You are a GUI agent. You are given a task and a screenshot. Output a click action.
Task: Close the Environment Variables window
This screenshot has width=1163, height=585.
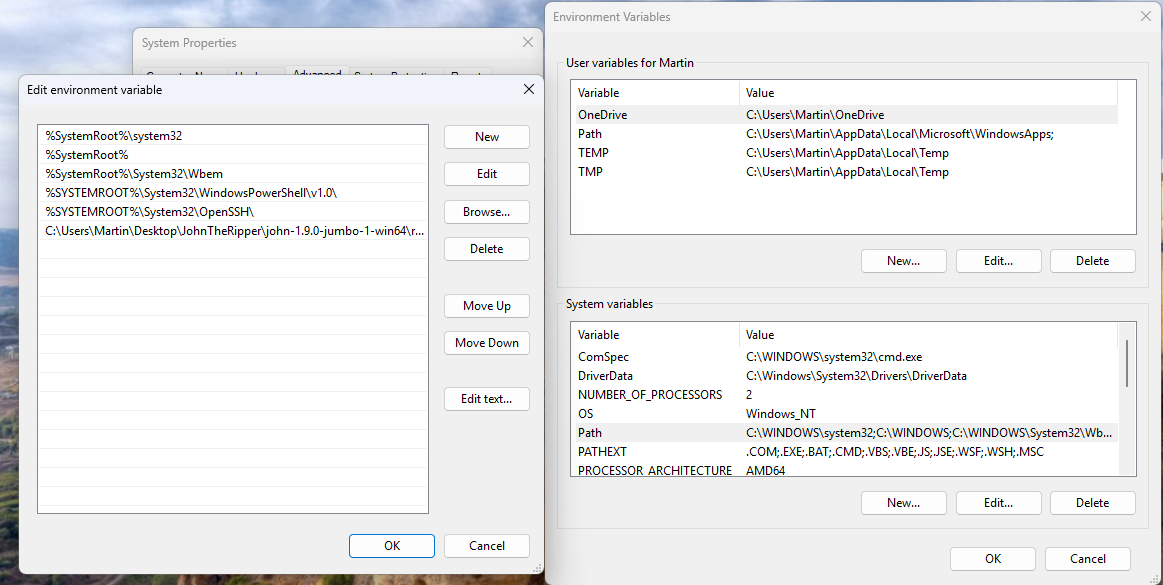1145,16
